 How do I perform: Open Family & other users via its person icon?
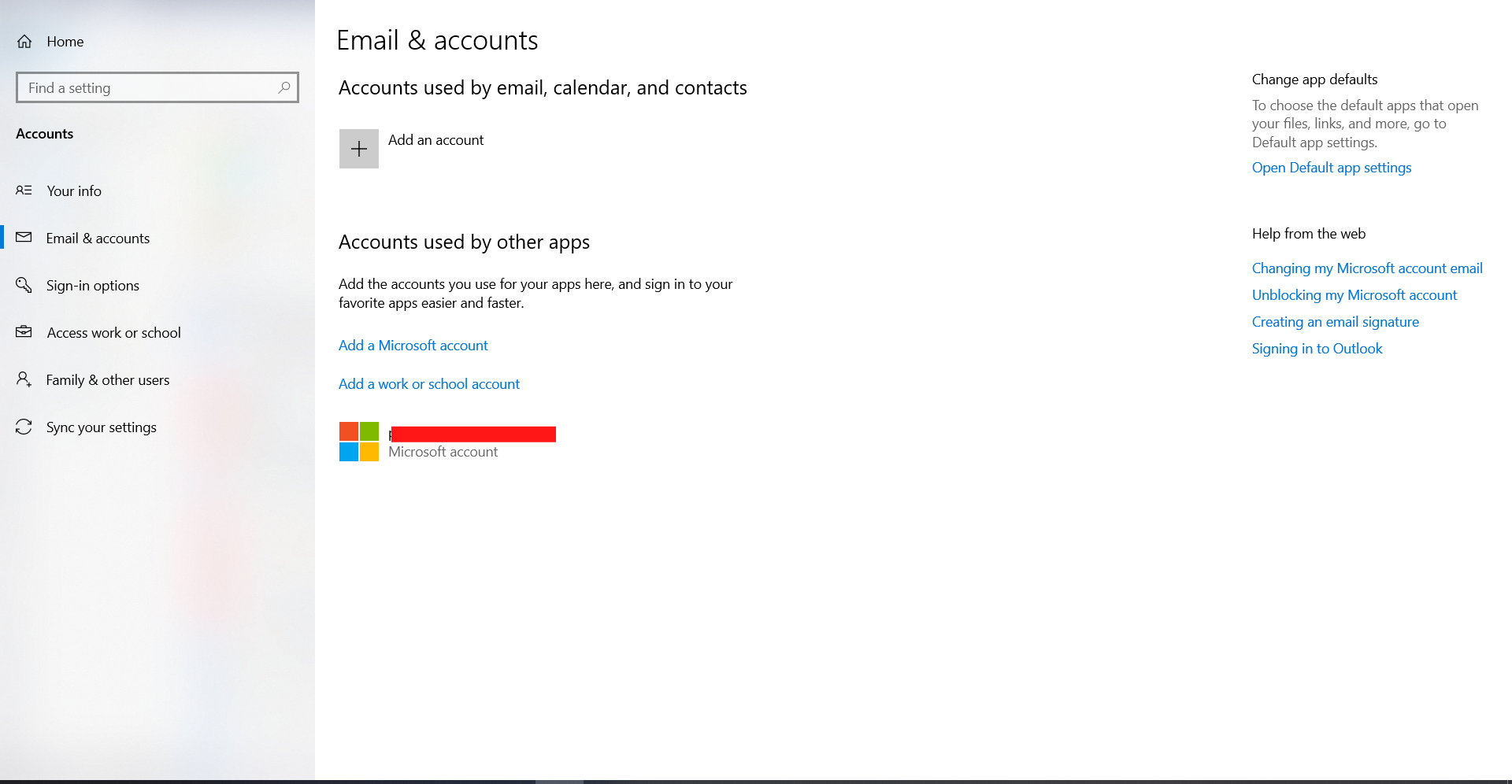click(x=24, y=379)
